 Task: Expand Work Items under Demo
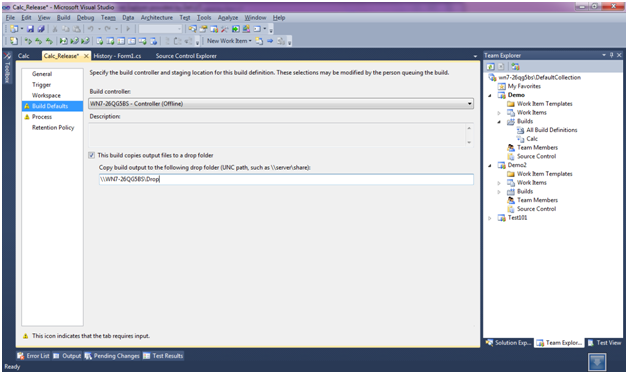tap(499, 113)
